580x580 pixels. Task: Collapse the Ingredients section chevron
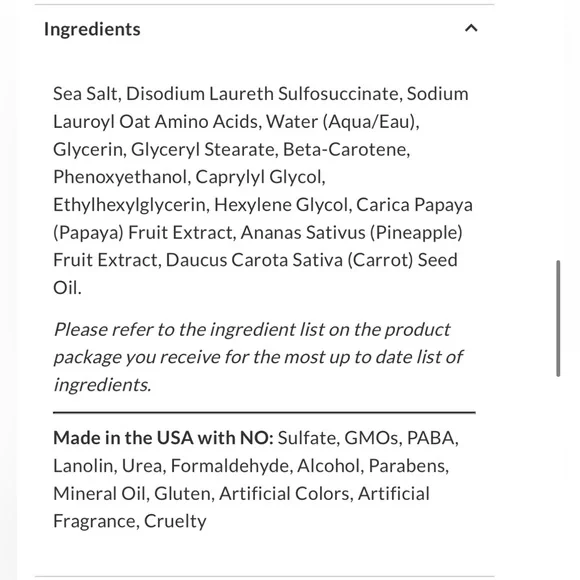coord(471,28)
